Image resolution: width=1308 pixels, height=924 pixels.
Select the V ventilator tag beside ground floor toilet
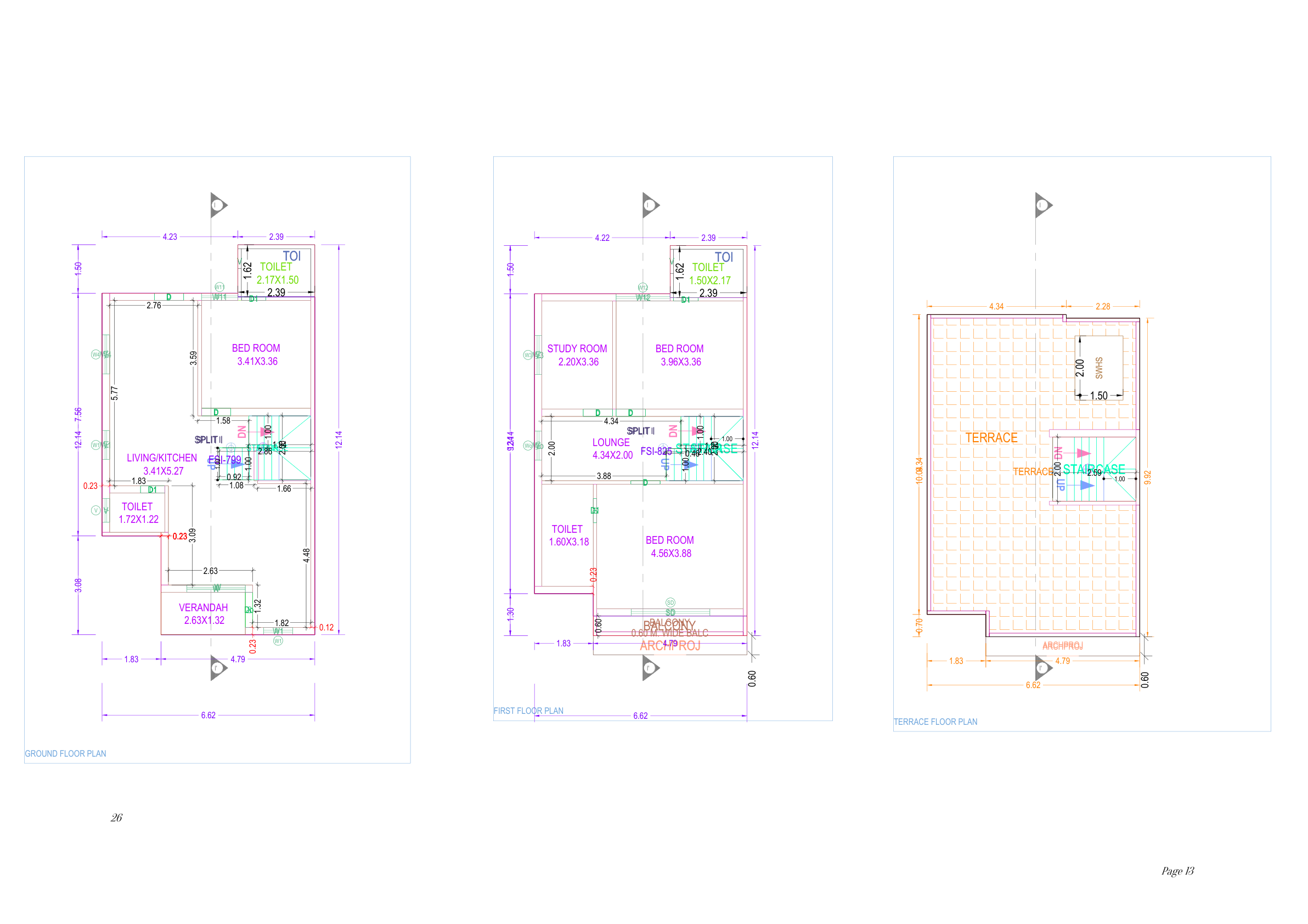95,510
